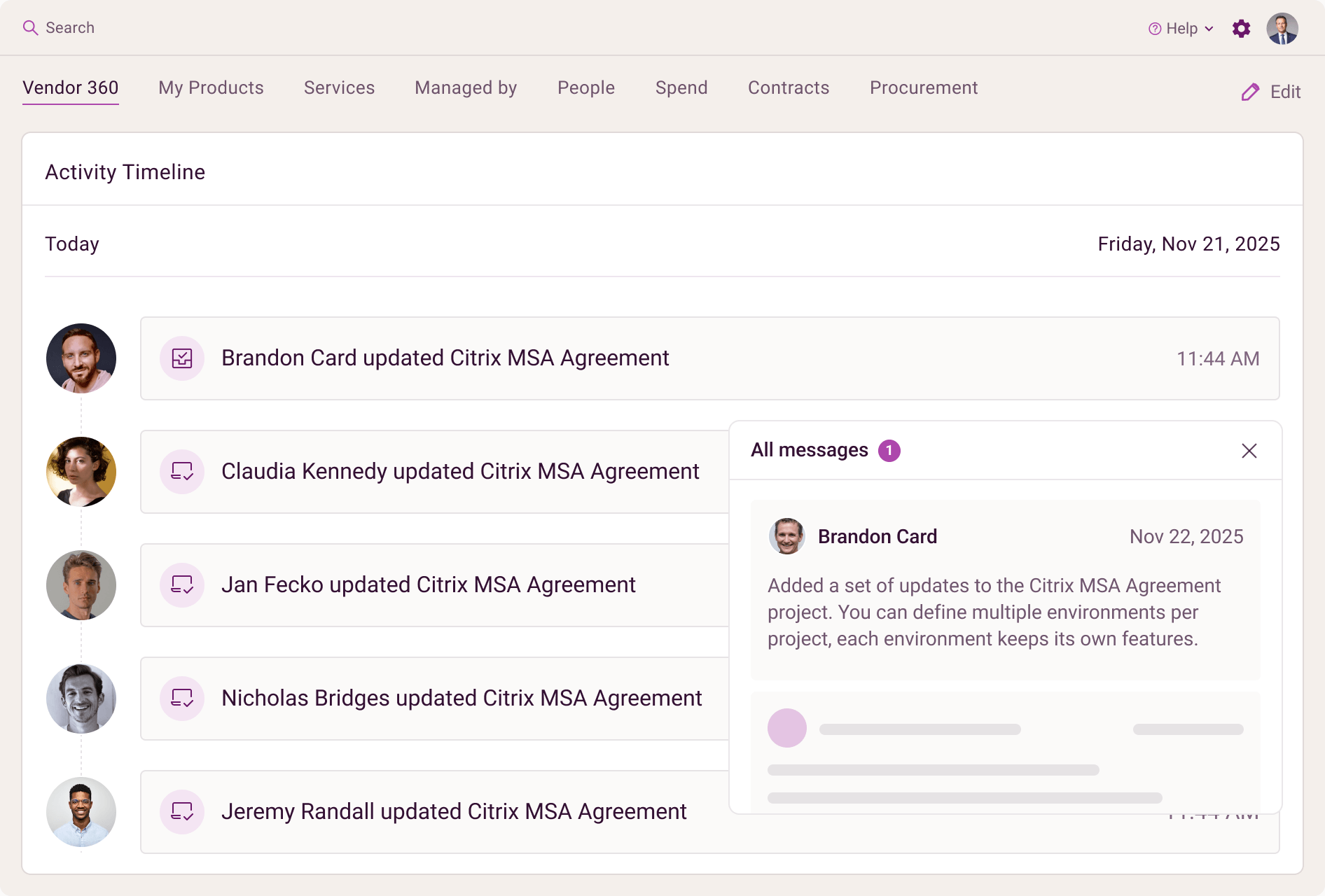Click the Edit pencil icon
The height and width of the screenshot is (896, 1325).
pos(1250,92)
